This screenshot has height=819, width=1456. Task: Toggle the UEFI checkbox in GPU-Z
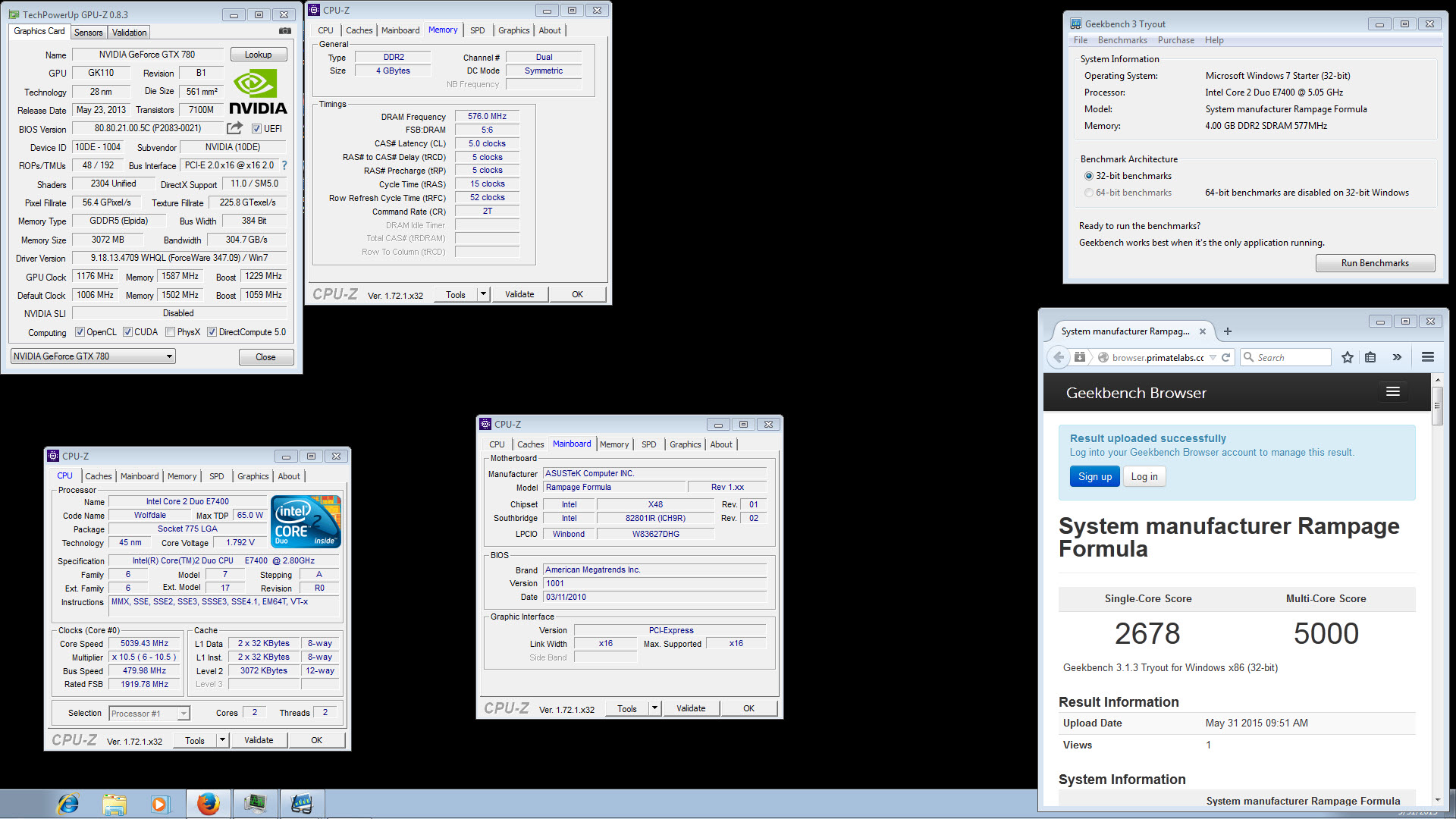[256, 128]
